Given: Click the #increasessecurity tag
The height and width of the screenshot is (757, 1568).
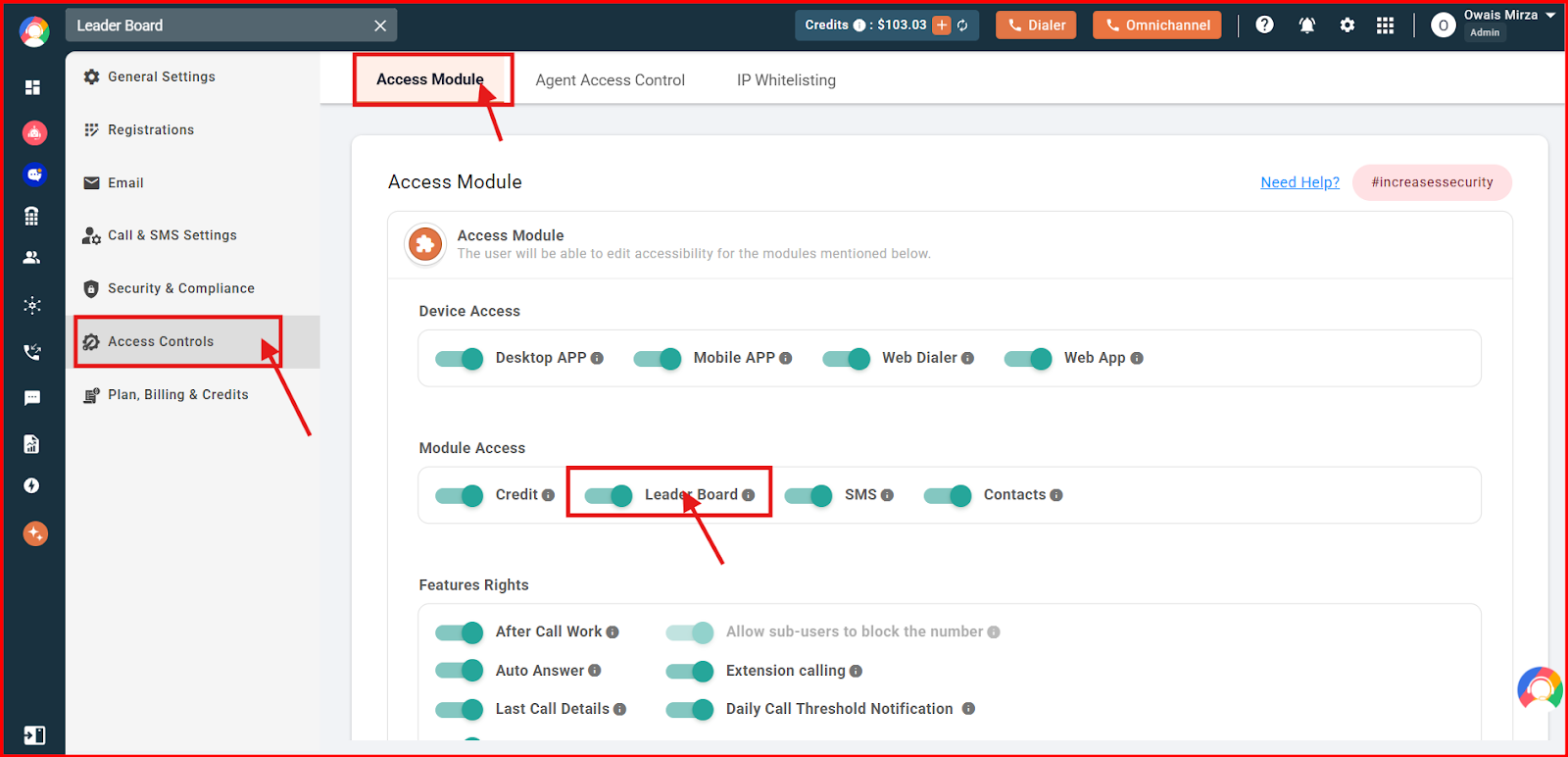Looking at the screenshot, I should coord(1432,182).
